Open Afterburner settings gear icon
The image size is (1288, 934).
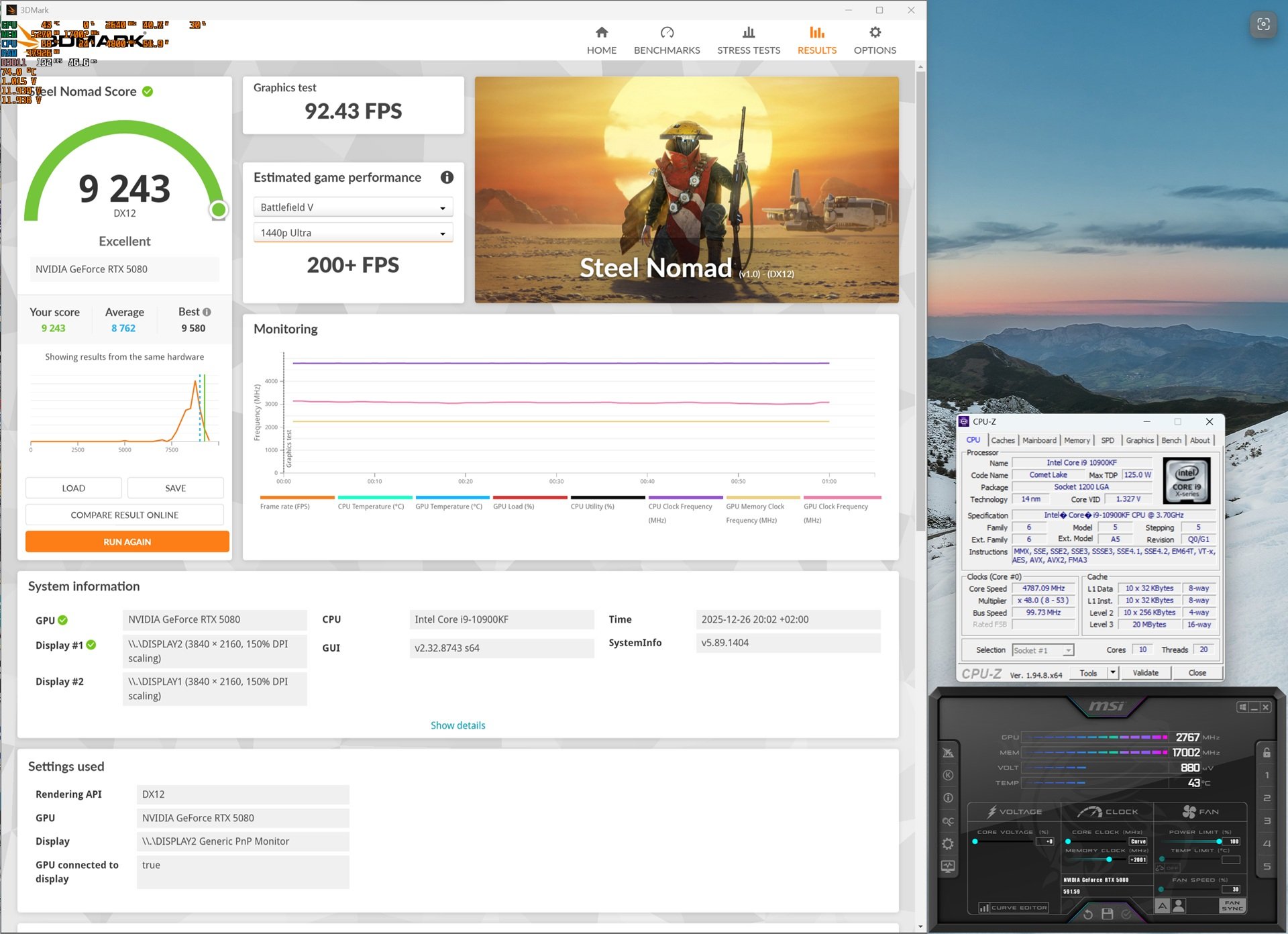948,843
